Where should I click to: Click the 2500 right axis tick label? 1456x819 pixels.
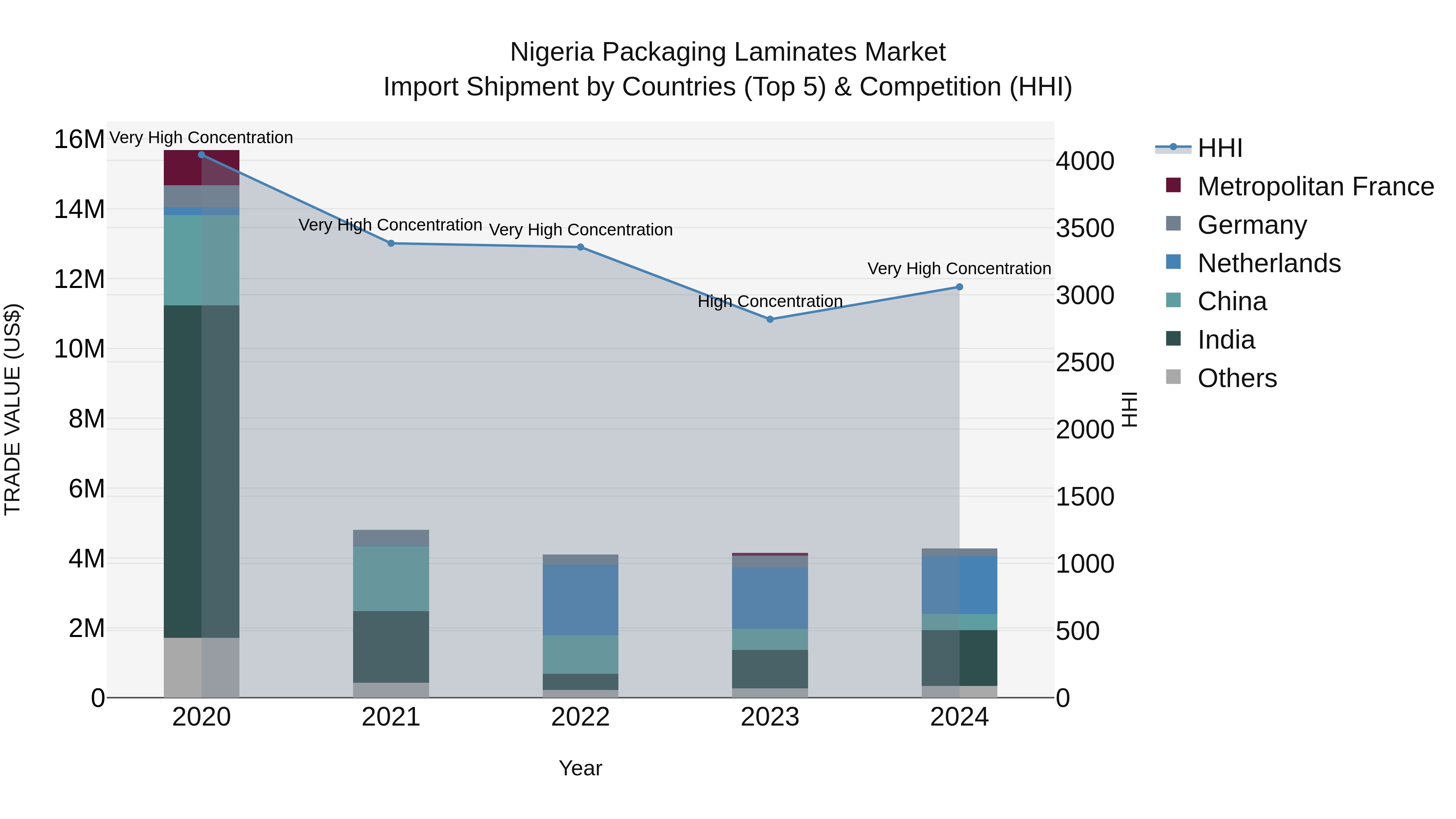click(x=1085, y=363)
